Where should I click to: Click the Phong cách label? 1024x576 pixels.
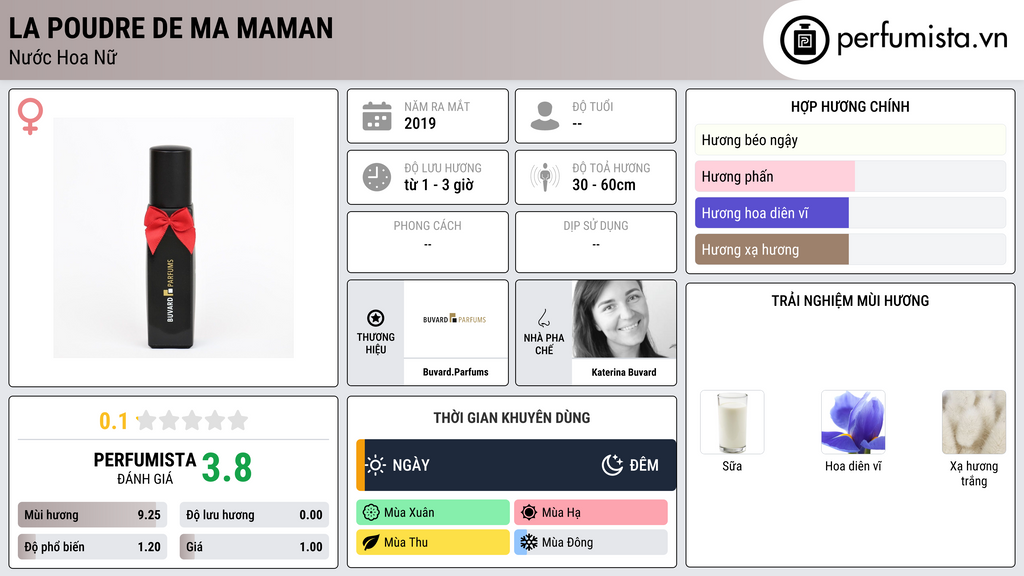[427, 226]
